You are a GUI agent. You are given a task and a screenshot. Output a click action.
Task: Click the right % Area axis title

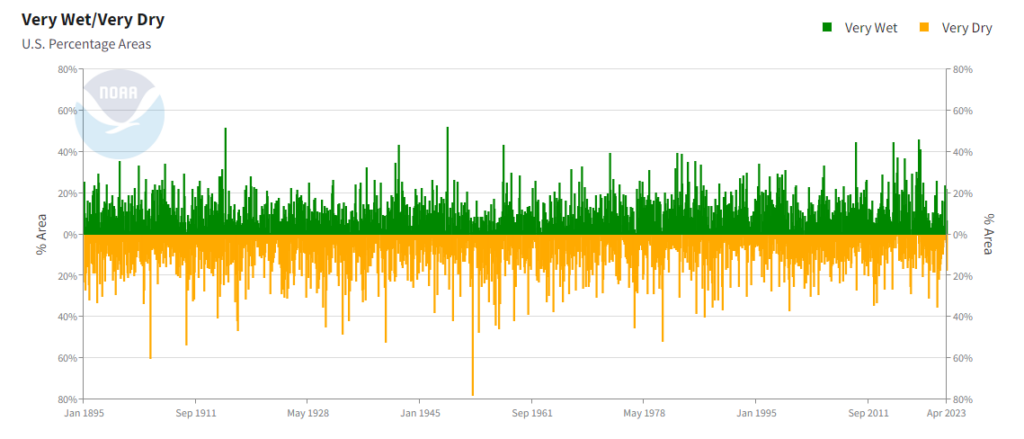990,235
